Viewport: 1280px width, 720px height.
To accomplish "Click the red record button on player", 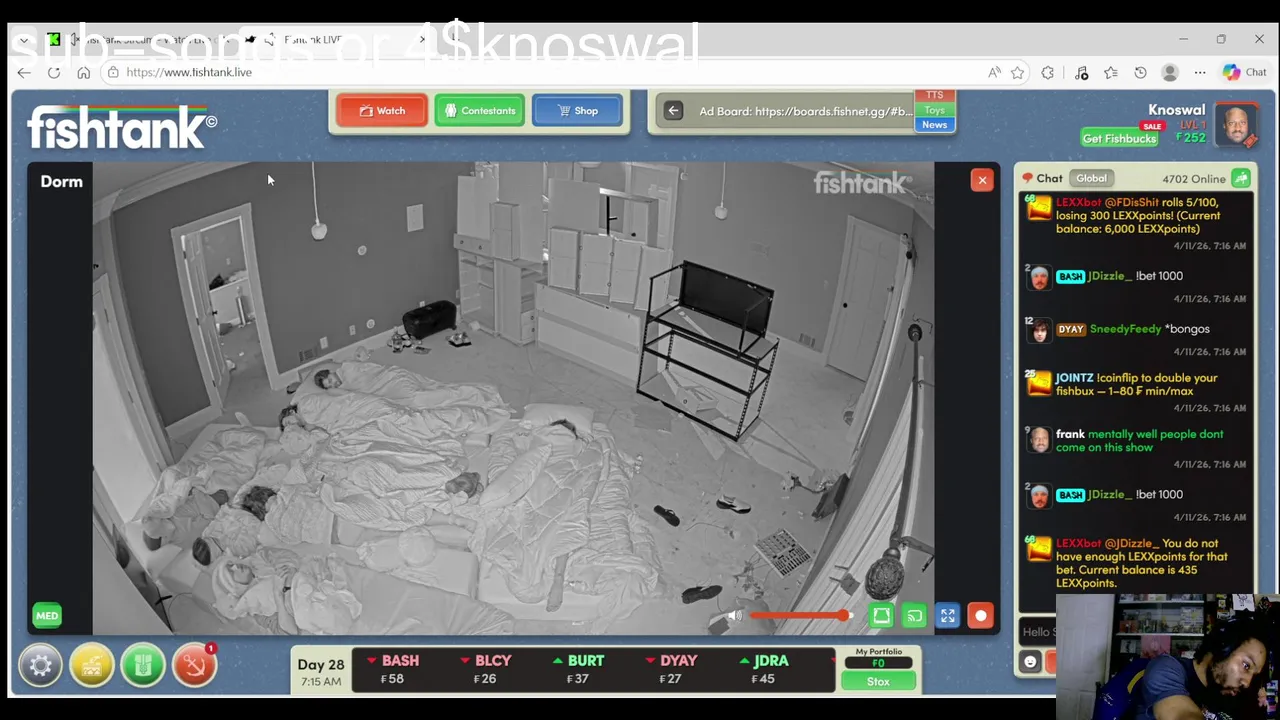I will coord(981,616).
